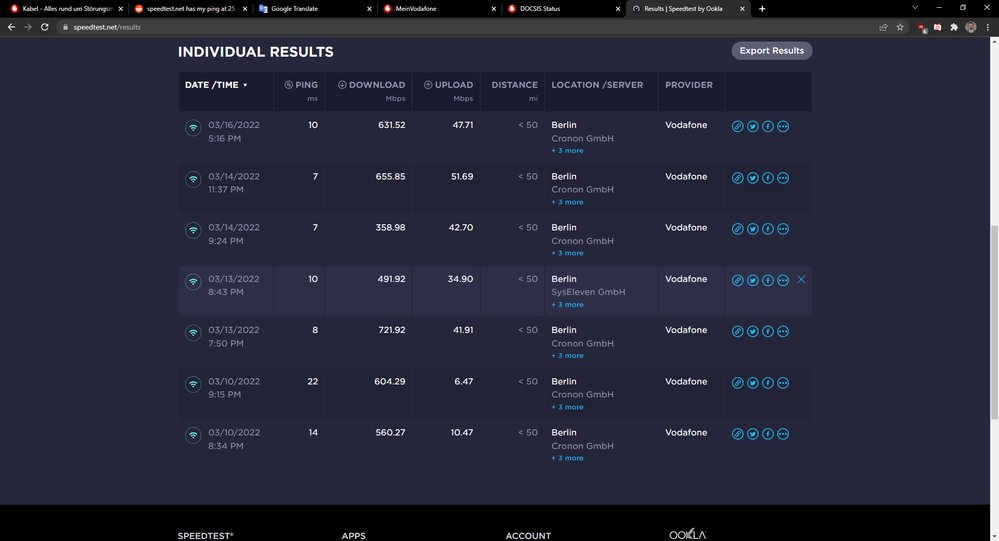Viewport: 999px width, 541px height.
Task: Open the Google Translate tab
Action: 314,9
